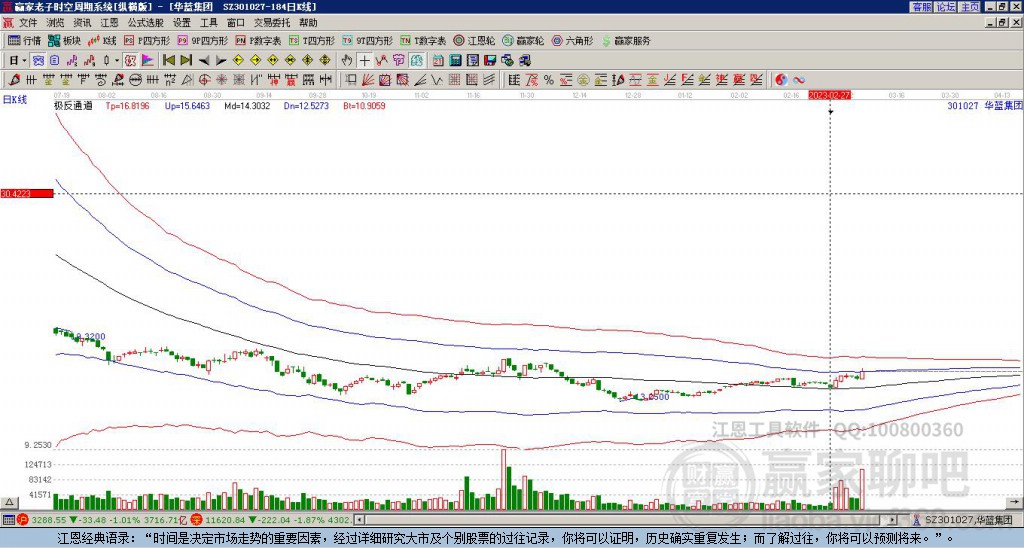Jump to last bar icon
Screen dimensions: 1024x548
pyautogui.click(x=186, y=61)
